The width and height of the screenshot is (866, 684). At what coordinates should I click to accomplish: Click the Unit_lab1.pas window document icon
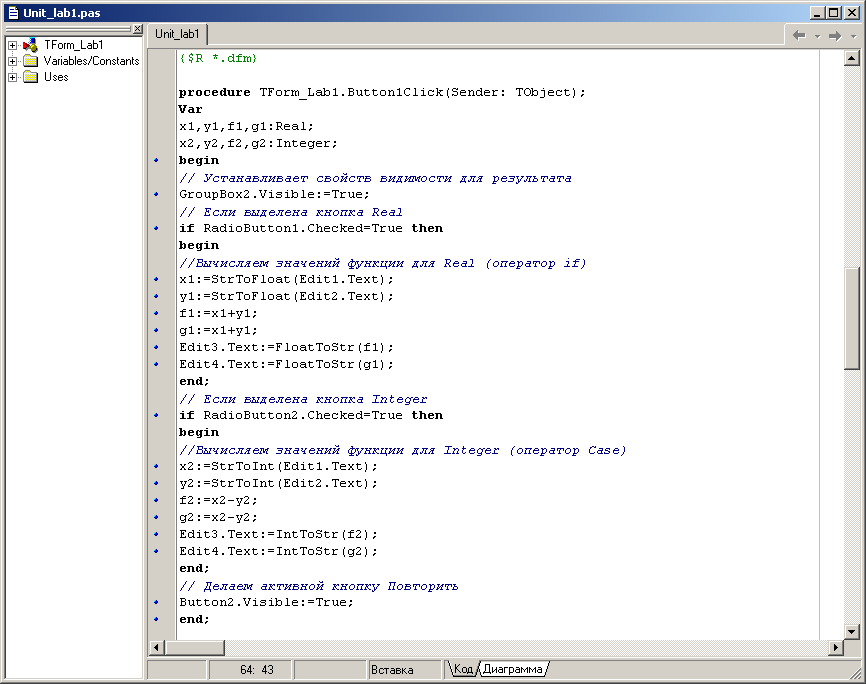click(13, 13)
